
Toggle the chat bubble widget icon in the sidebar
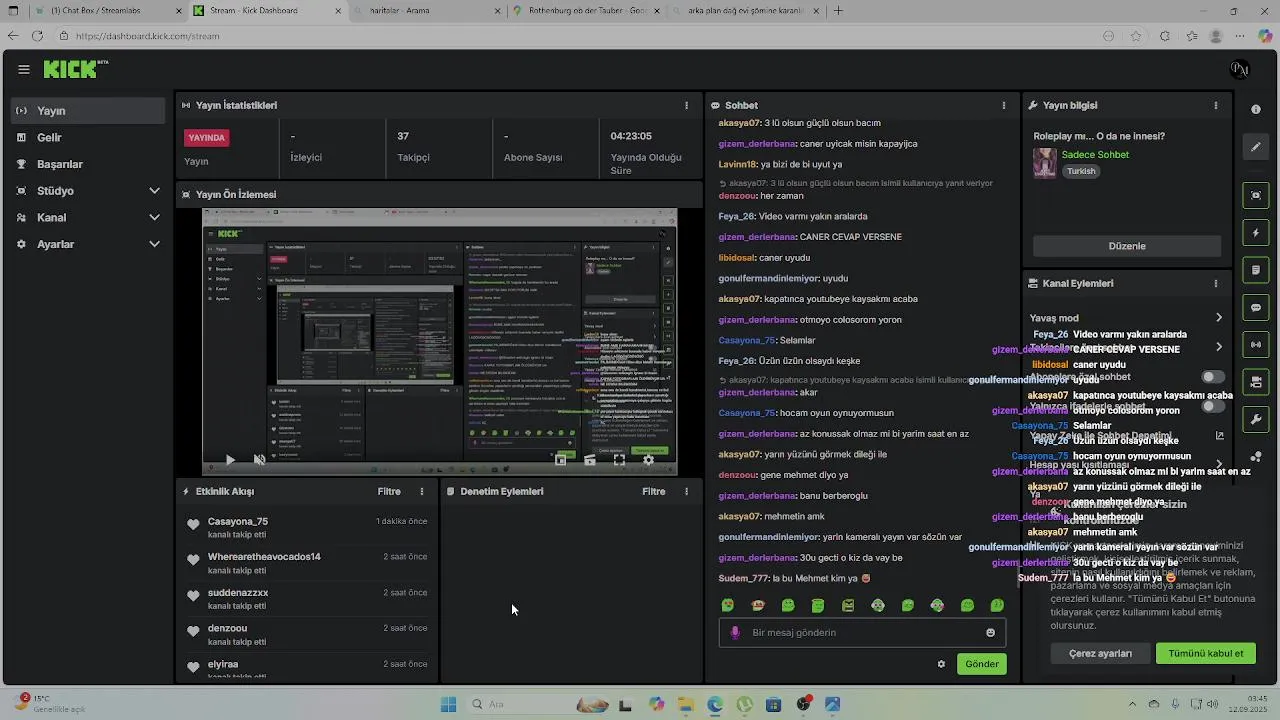1256,308
